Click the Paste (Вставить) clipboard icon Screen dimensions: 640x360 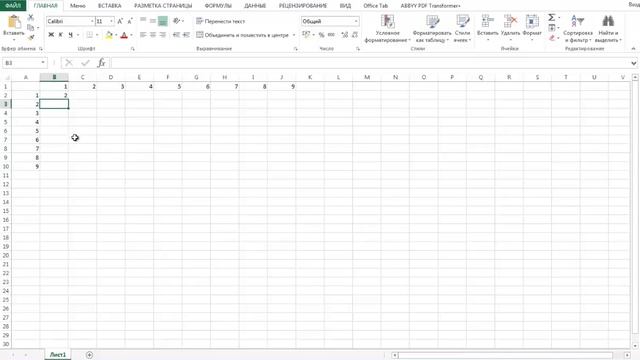pyautogui.click(x=14, y=22)
